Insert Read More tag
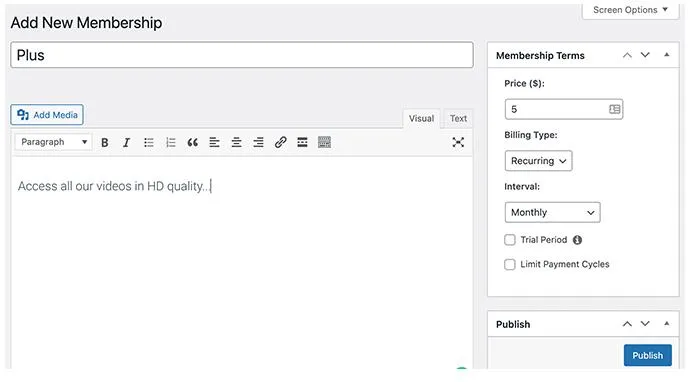This screenshot has height=382, width=693. pyautogui.click(x=302, y=142)
